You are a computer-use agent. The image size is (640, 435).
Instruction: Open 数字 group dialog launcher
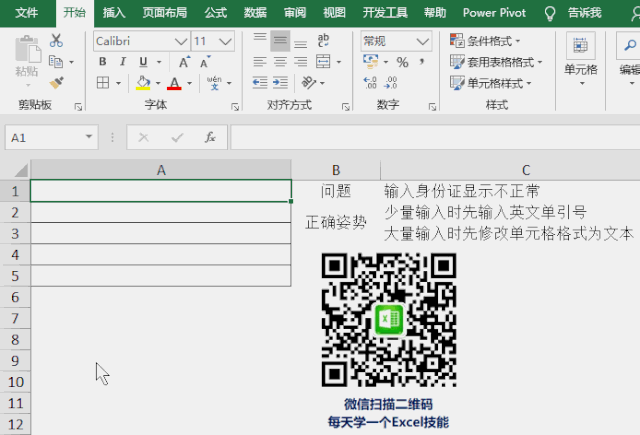pos(432,107)
